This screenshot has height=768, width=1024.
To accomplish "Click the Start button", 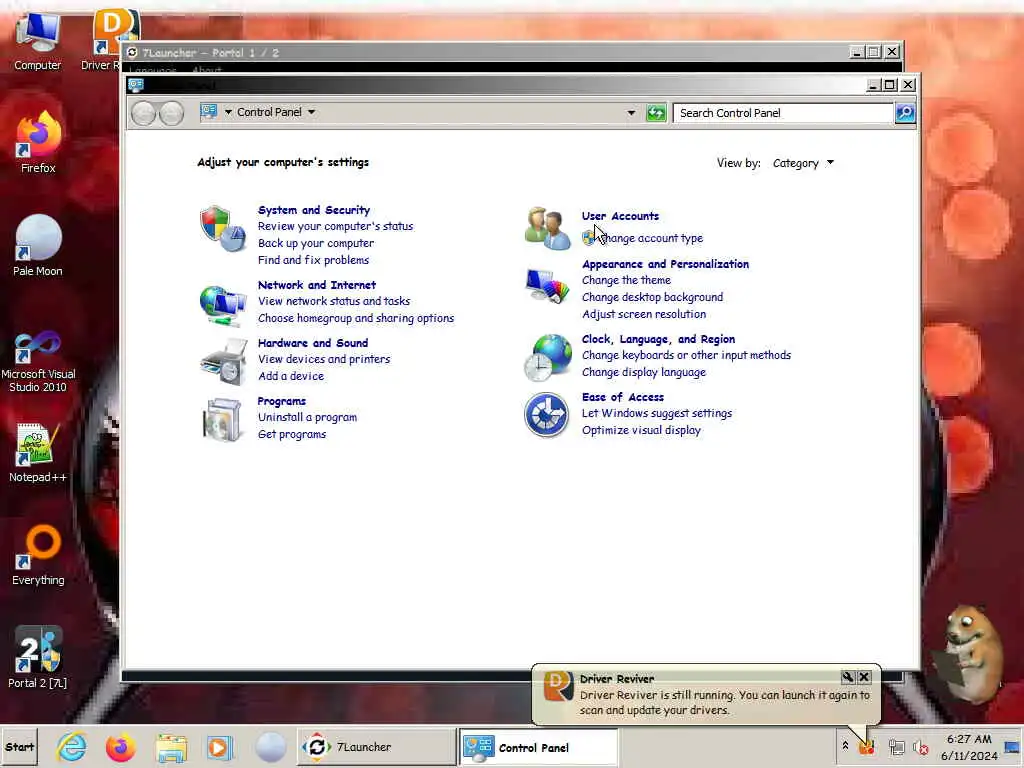I will [x=20, y=746].
